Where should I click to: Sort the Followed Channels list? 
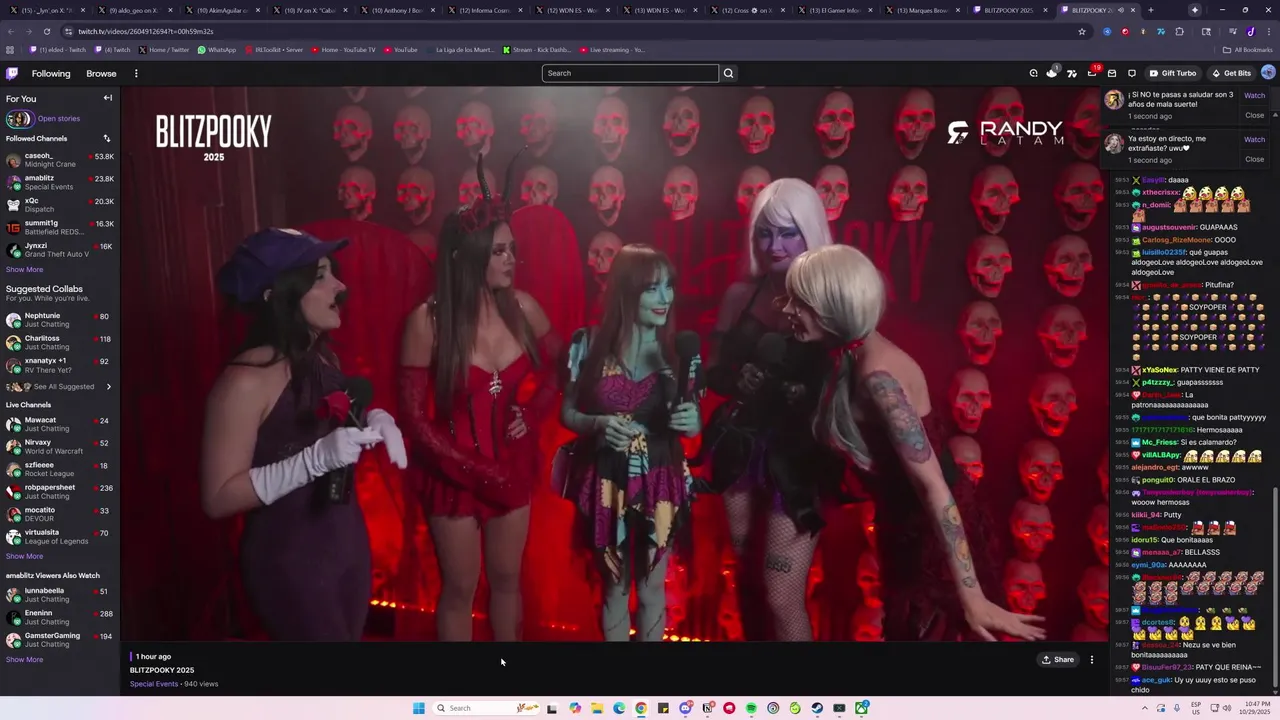[x=107, y=138]
